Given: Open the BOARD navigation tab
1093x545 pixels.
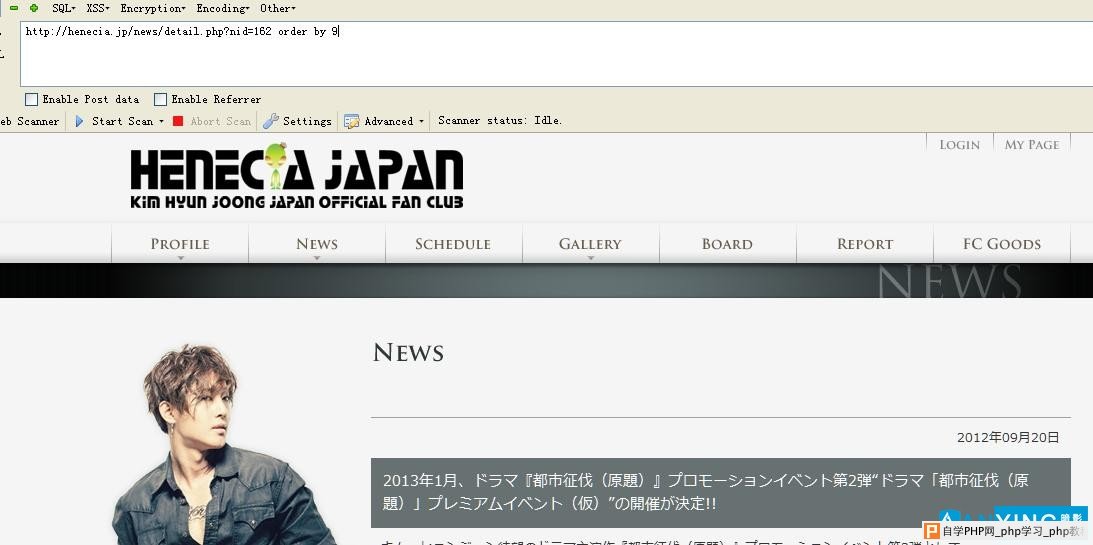Looking at the screenshot, I should click(727, 244).
